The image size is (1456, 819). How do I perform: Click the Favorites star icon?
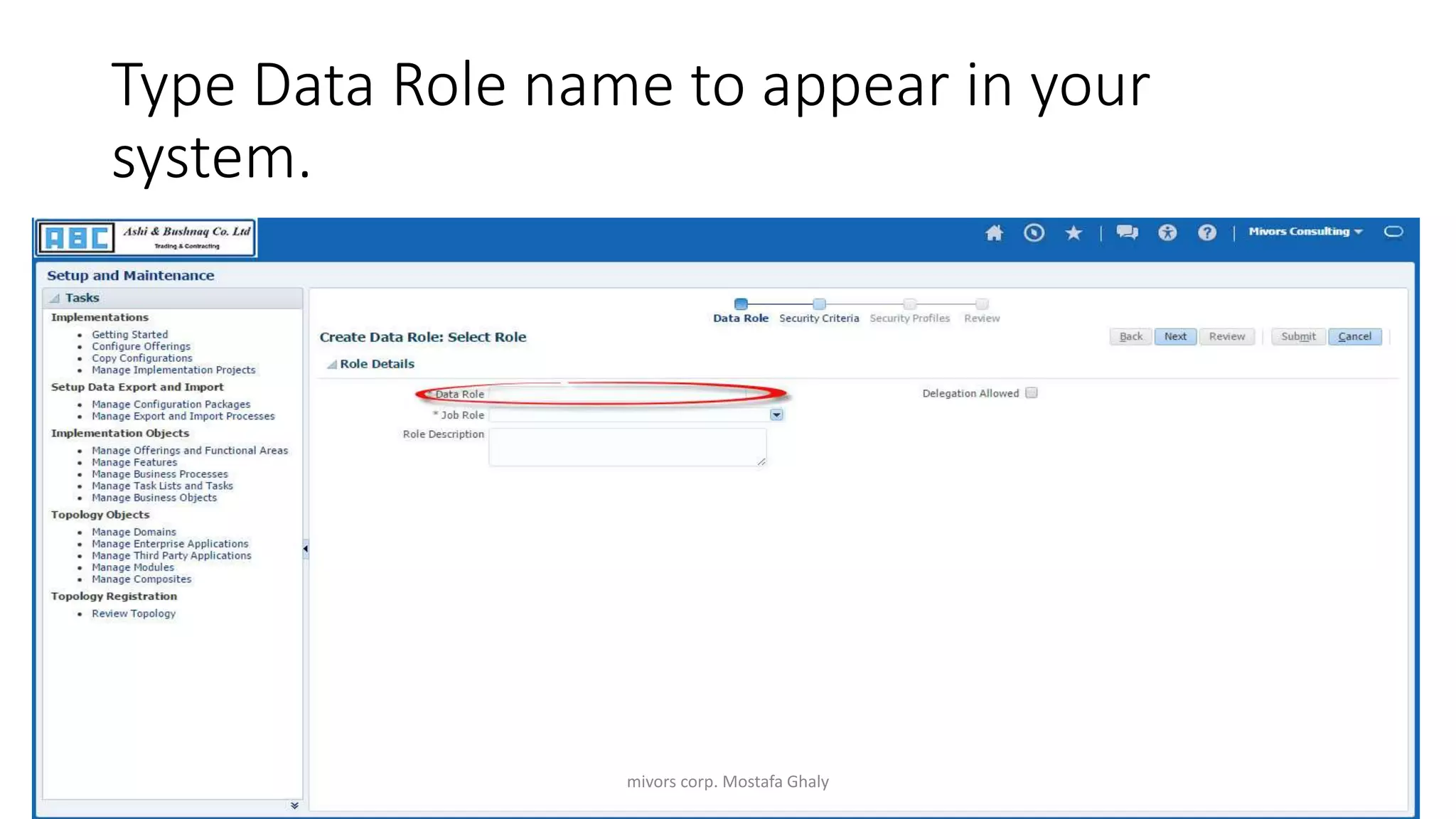coord(1074,232)
